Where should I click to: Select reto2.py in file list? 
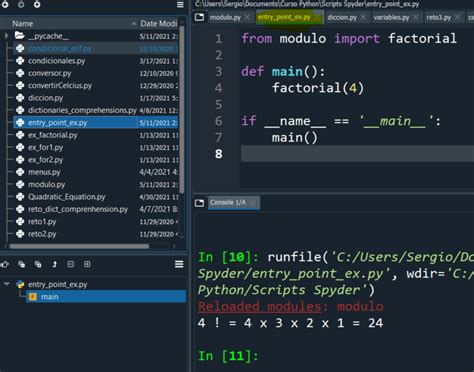coord(96,234)
